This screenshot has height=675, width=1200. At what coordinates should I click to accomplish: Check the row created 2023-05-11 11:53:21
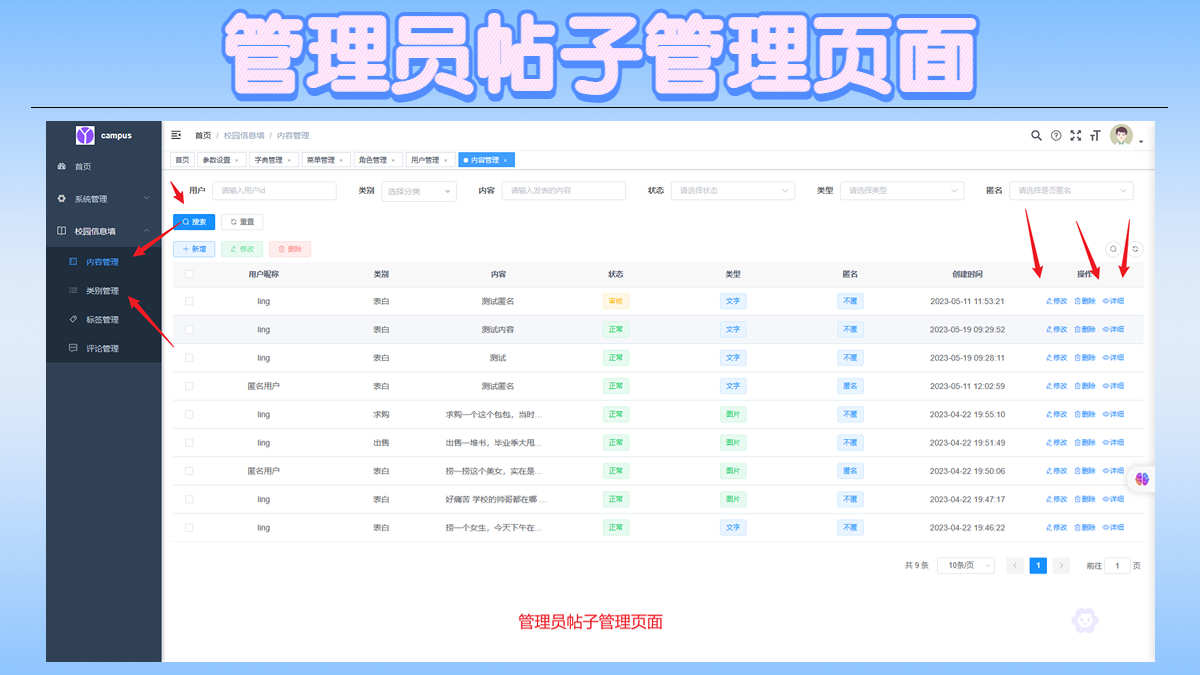(x=189, y=301)
